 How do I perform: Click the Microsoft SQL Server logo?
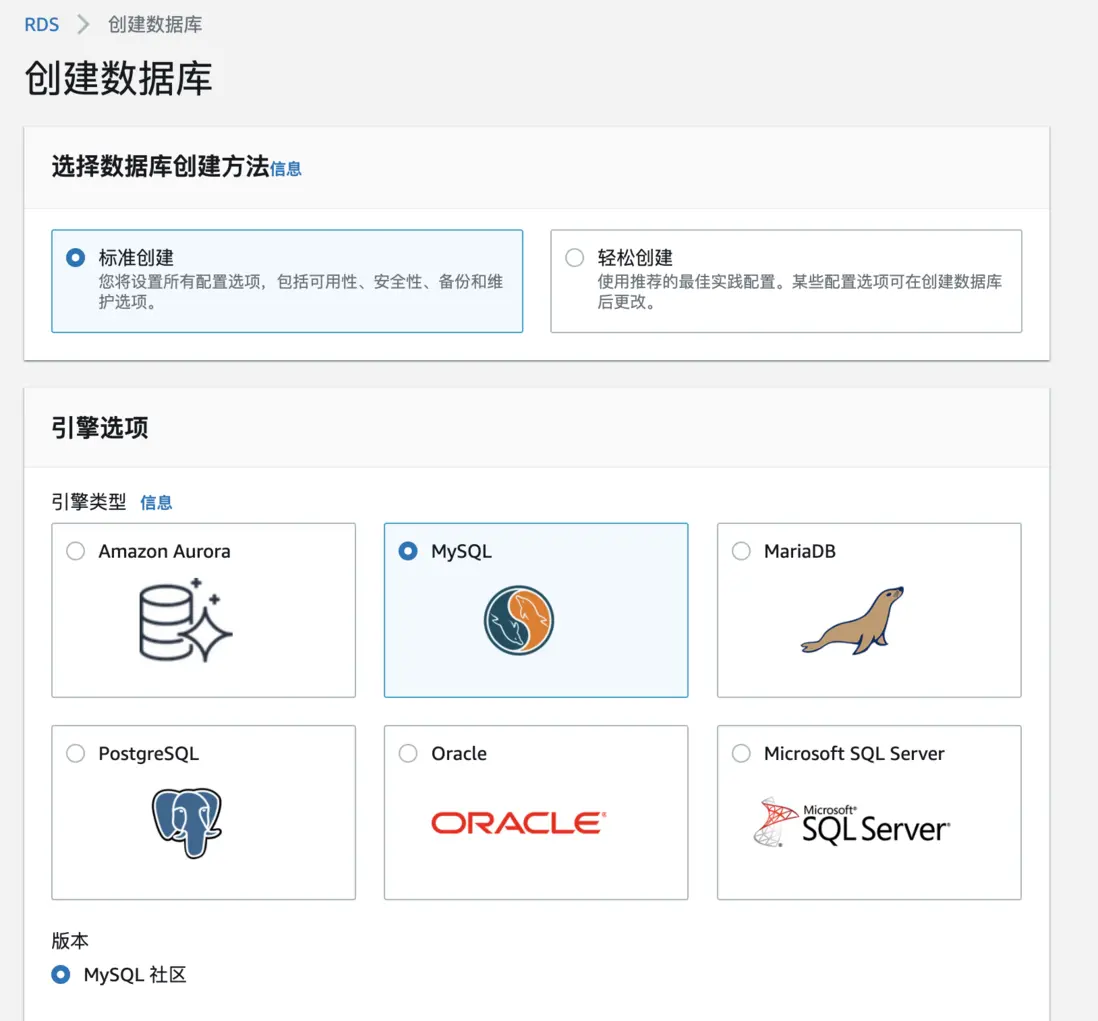(x=852, y=823)
